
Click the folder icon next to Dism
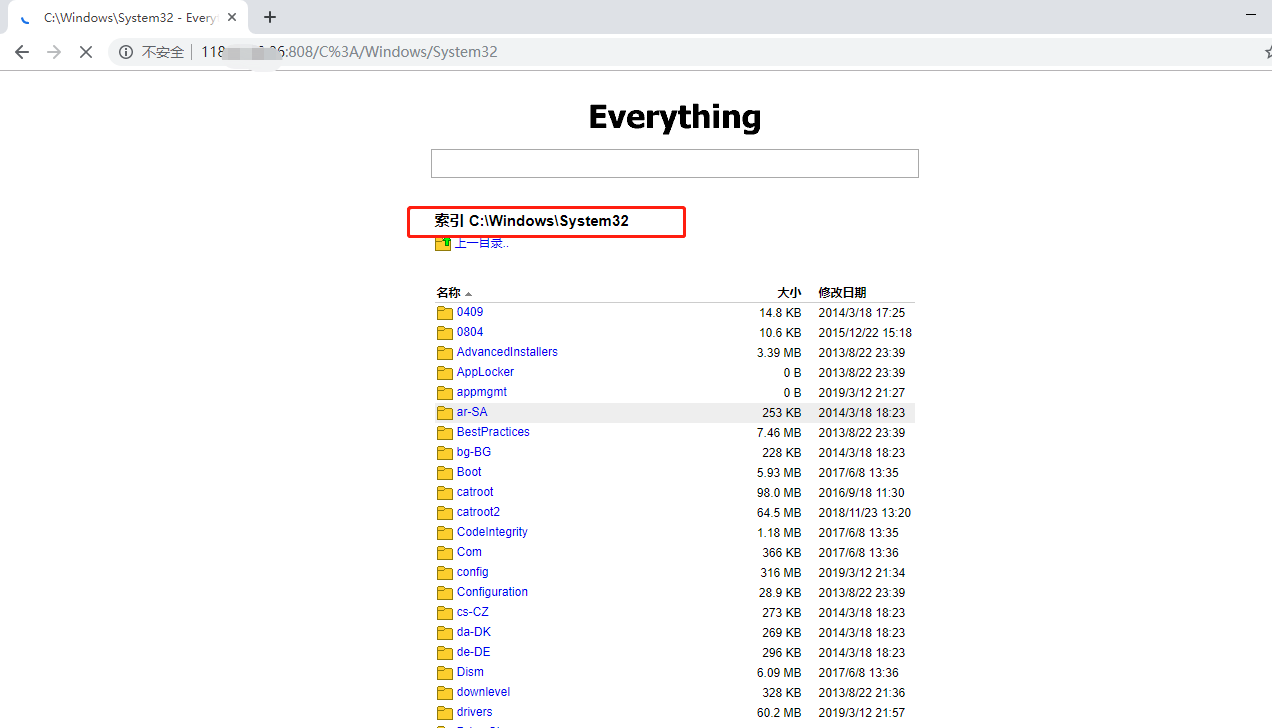(444, 672)
